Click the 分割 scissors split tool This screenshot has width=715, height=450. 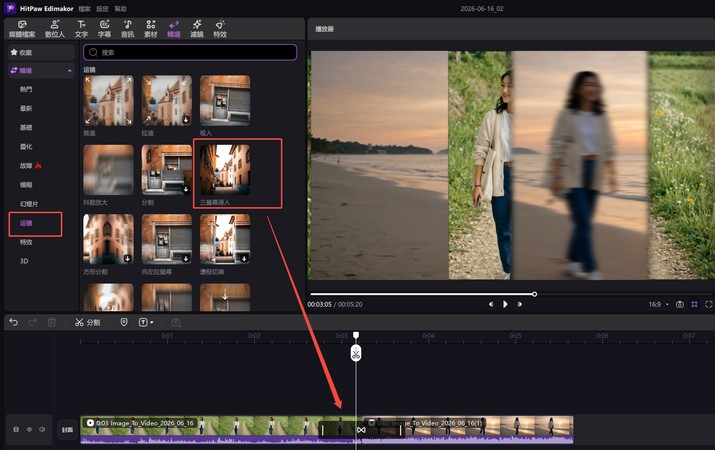87,322
